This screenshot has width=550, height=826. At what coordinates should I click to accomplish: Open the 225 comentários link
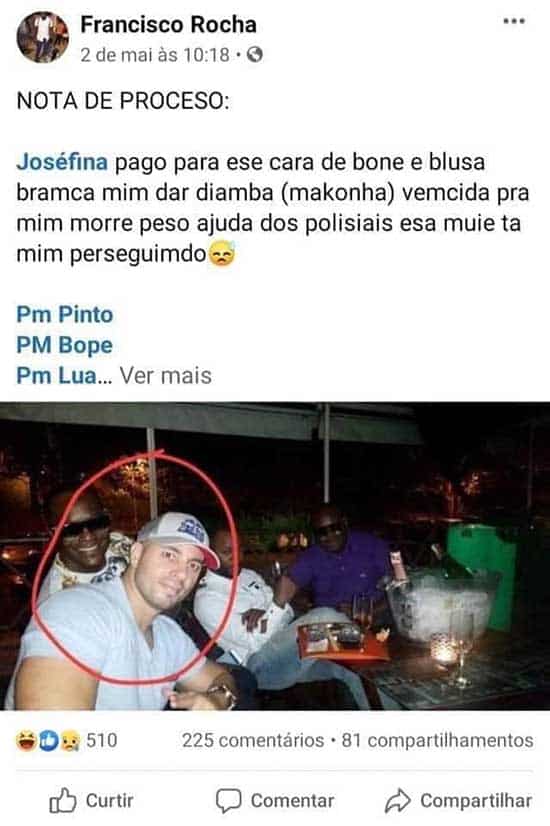coord(253,740)
